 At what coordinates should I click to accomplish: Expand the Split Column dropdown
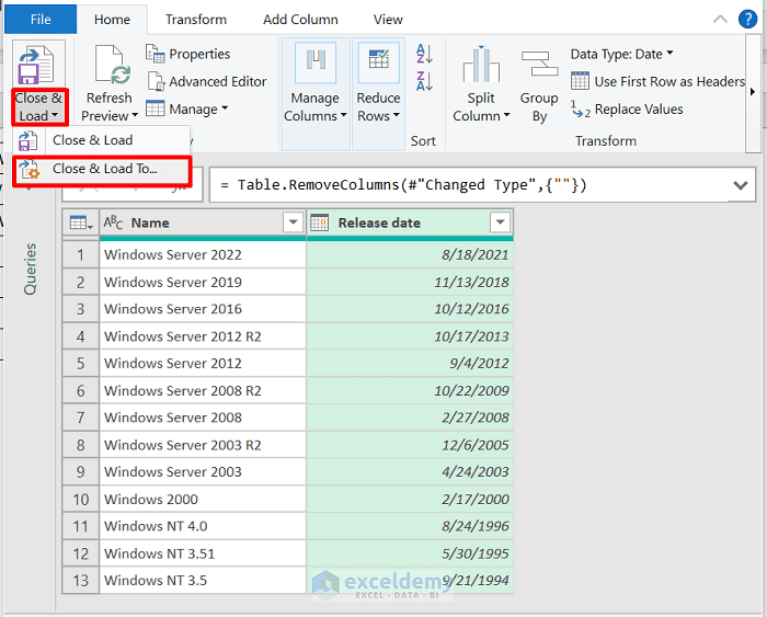click(506, 115)
